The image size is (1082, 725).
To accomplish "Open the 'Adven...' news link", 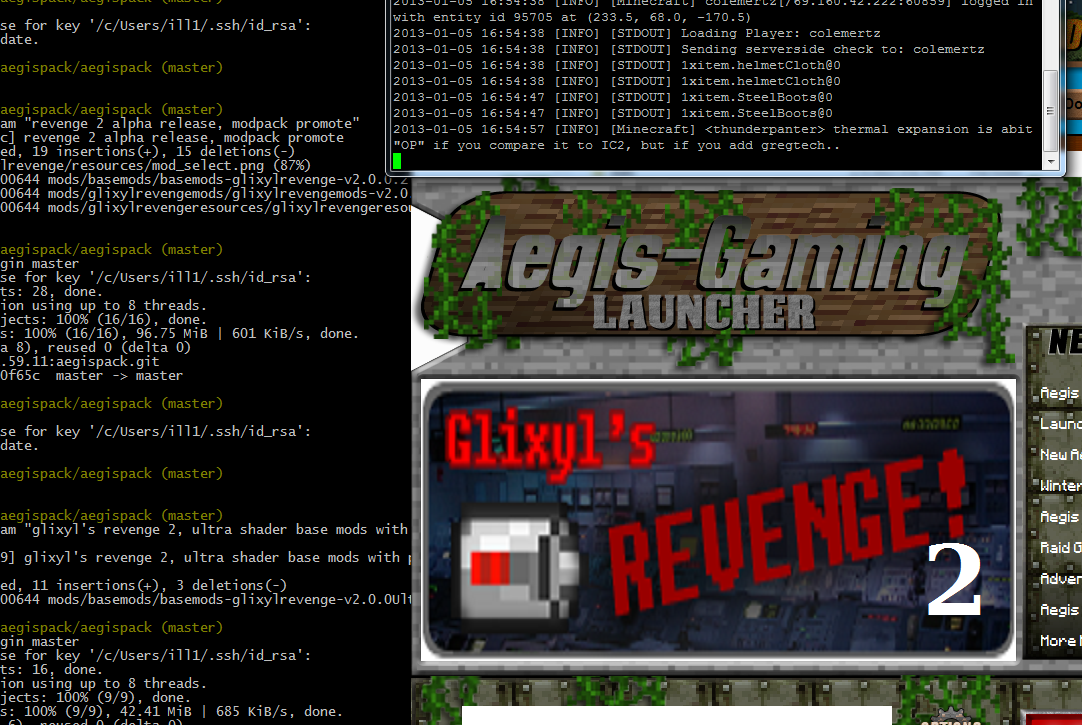I will click(x=1060, y=579).
